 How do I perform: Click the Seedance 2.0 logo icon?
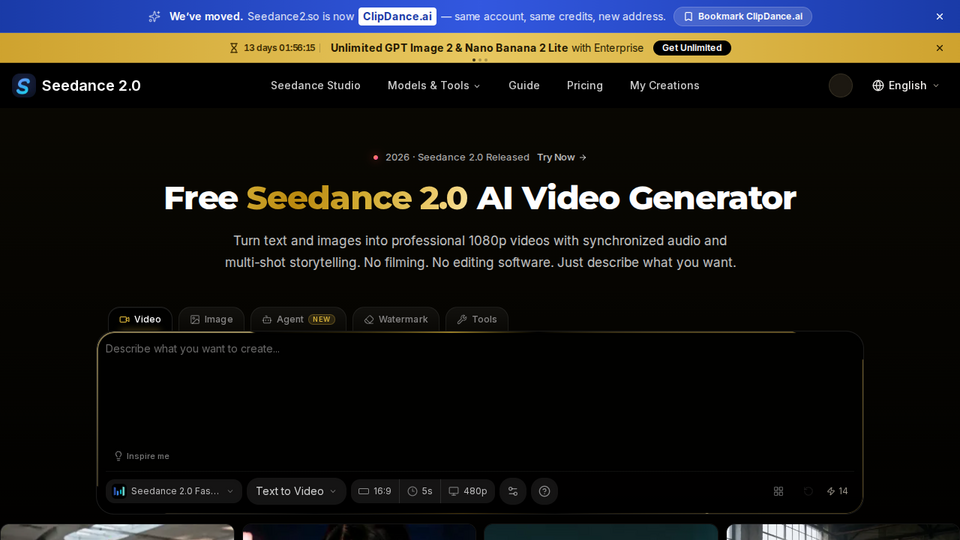[x=23, y=86]
